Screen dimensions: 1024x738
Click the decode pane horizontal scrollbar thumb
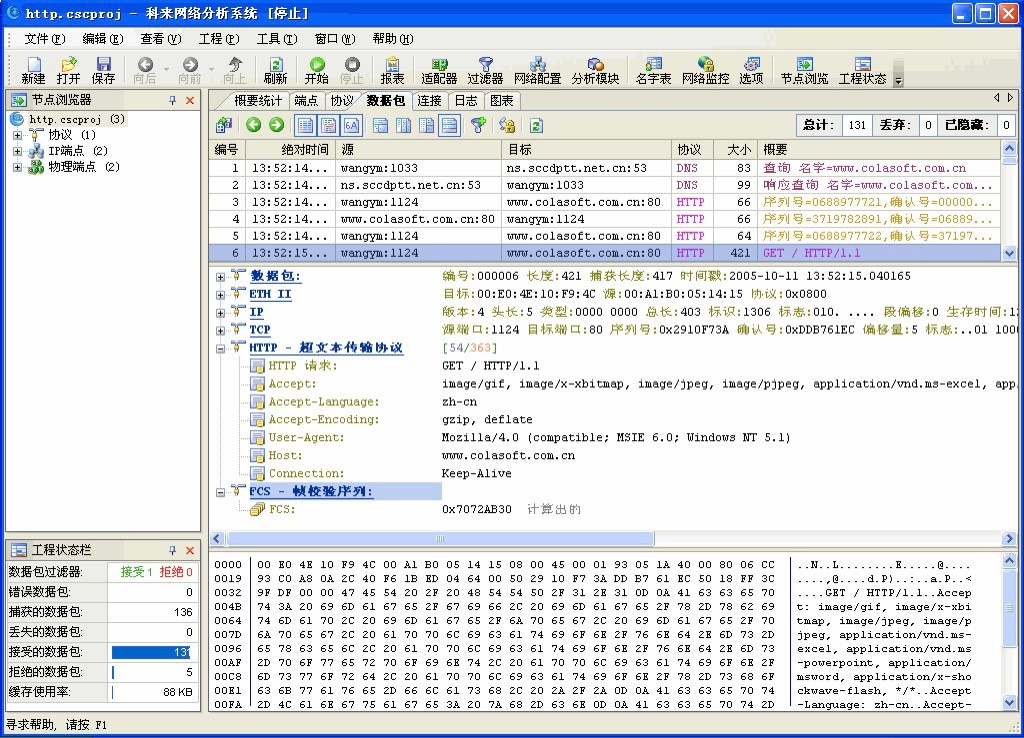coord(440,538)
